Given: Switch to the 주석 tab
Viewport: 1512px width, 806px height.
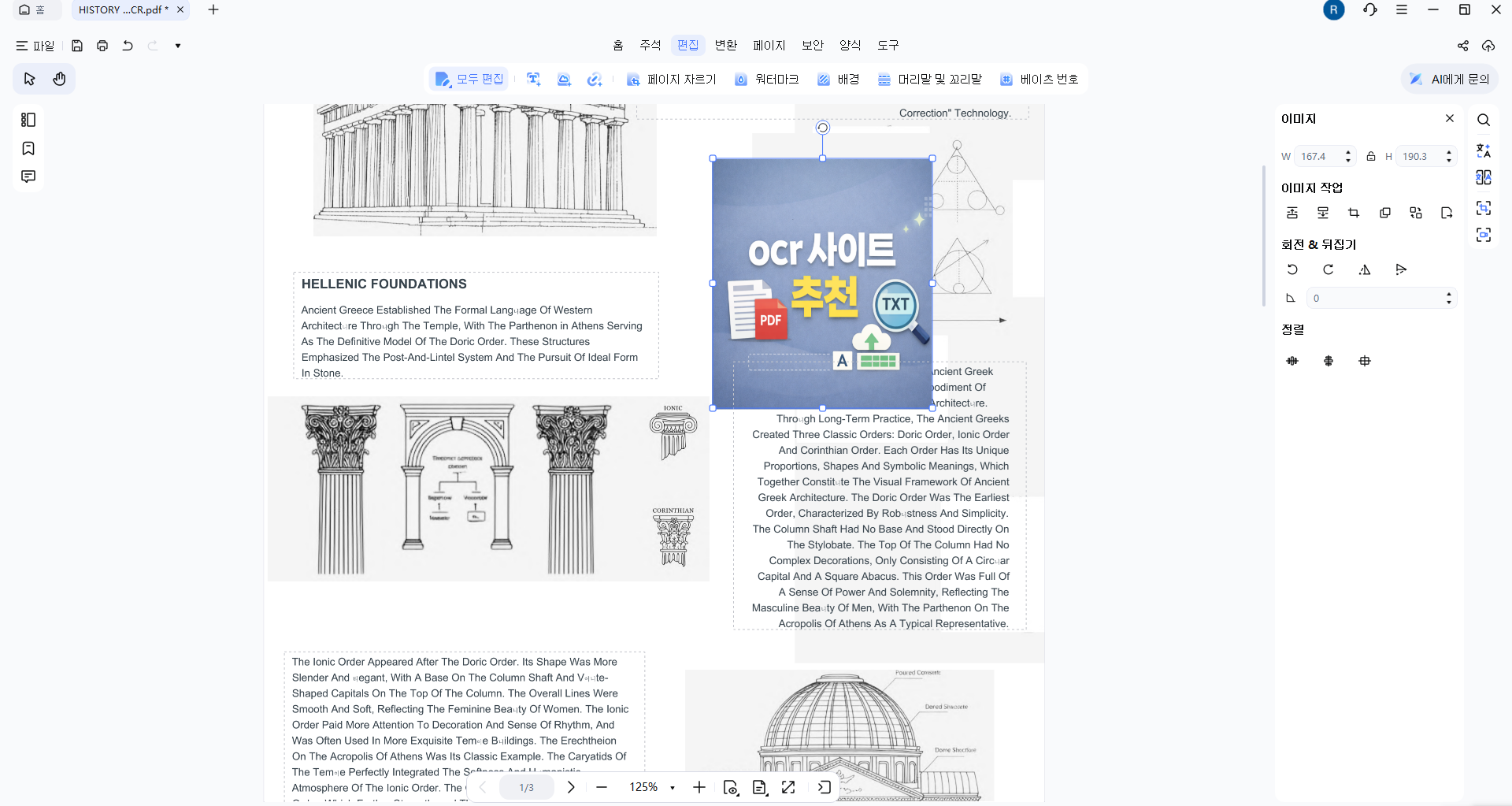Looking at the screenshot, I should [650, 45].
